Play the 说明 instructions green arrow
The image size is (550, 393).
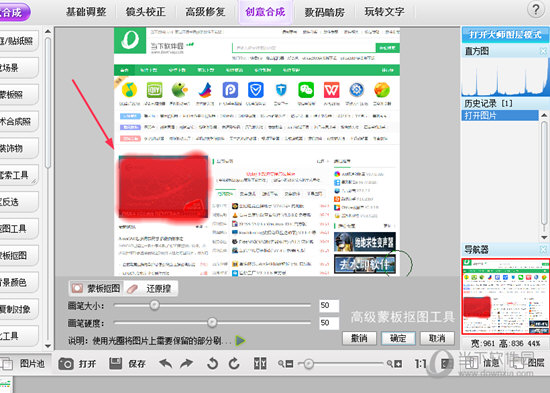pyautogui.click(x=240, y=340)
